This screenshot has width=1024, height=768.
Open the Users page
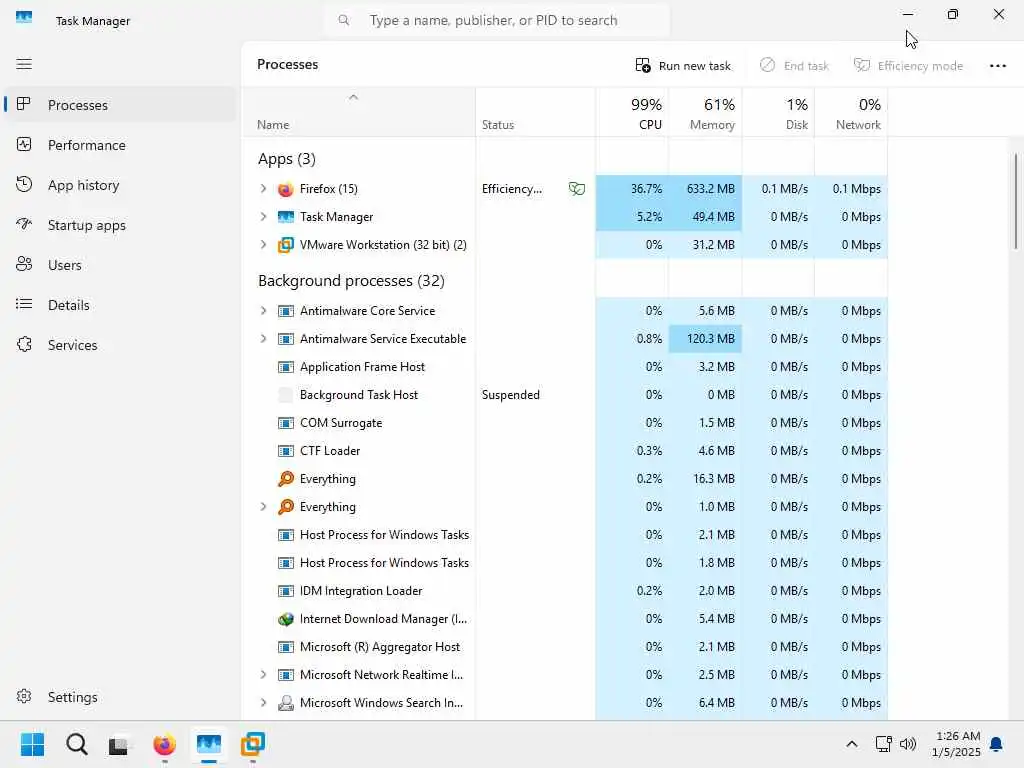pos(120,264)
